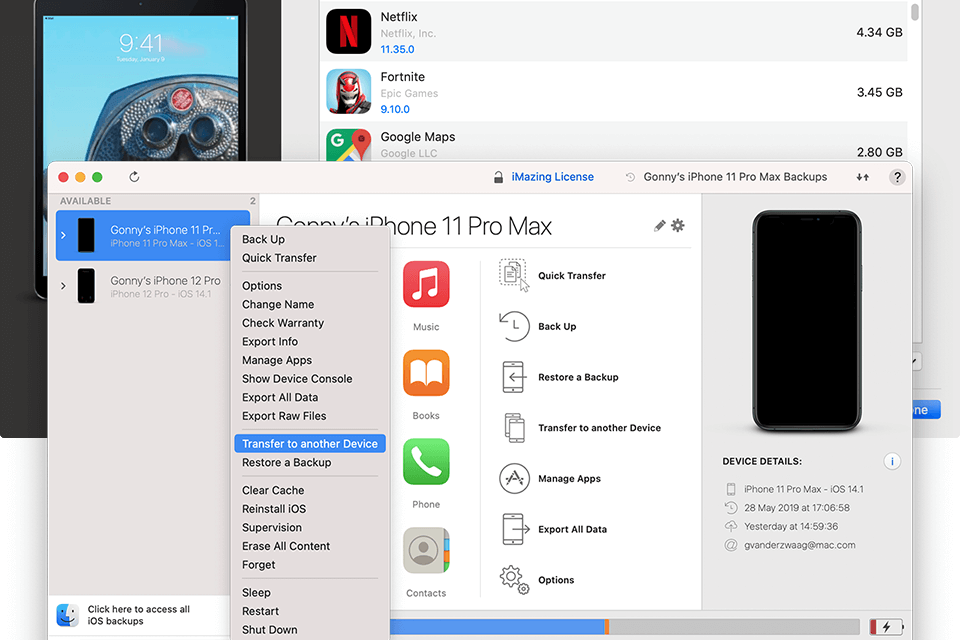The width and height of the screenshot is (960, 640).
Task: Choose Reinstall iOS menu entry
Action: point(274,509)
